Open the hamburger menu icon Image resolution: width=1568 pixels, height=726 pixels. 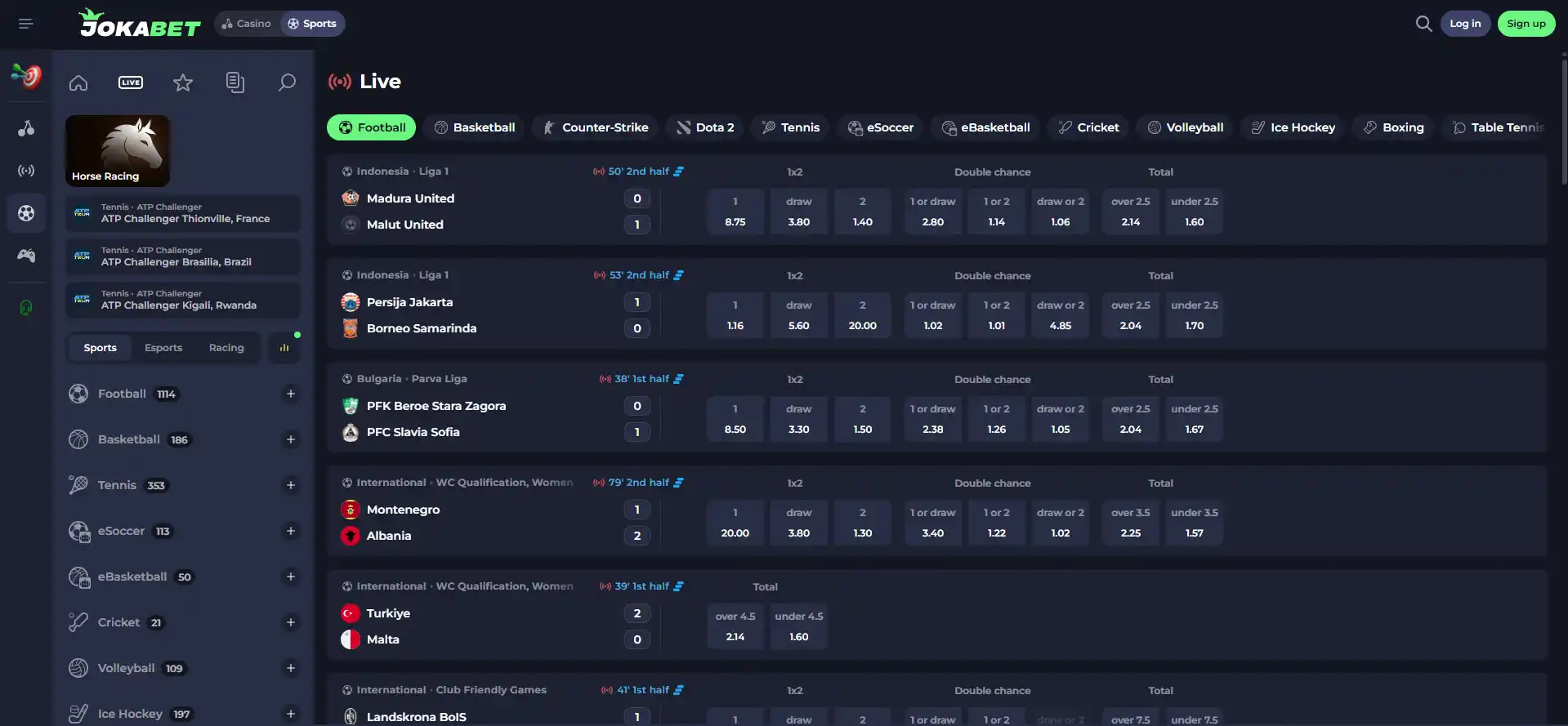pos(26,24)
